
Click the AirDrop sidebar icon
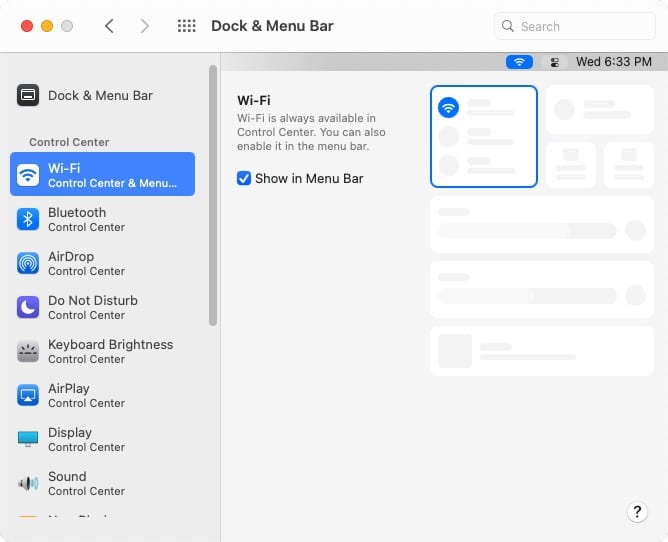pos(28,263)
